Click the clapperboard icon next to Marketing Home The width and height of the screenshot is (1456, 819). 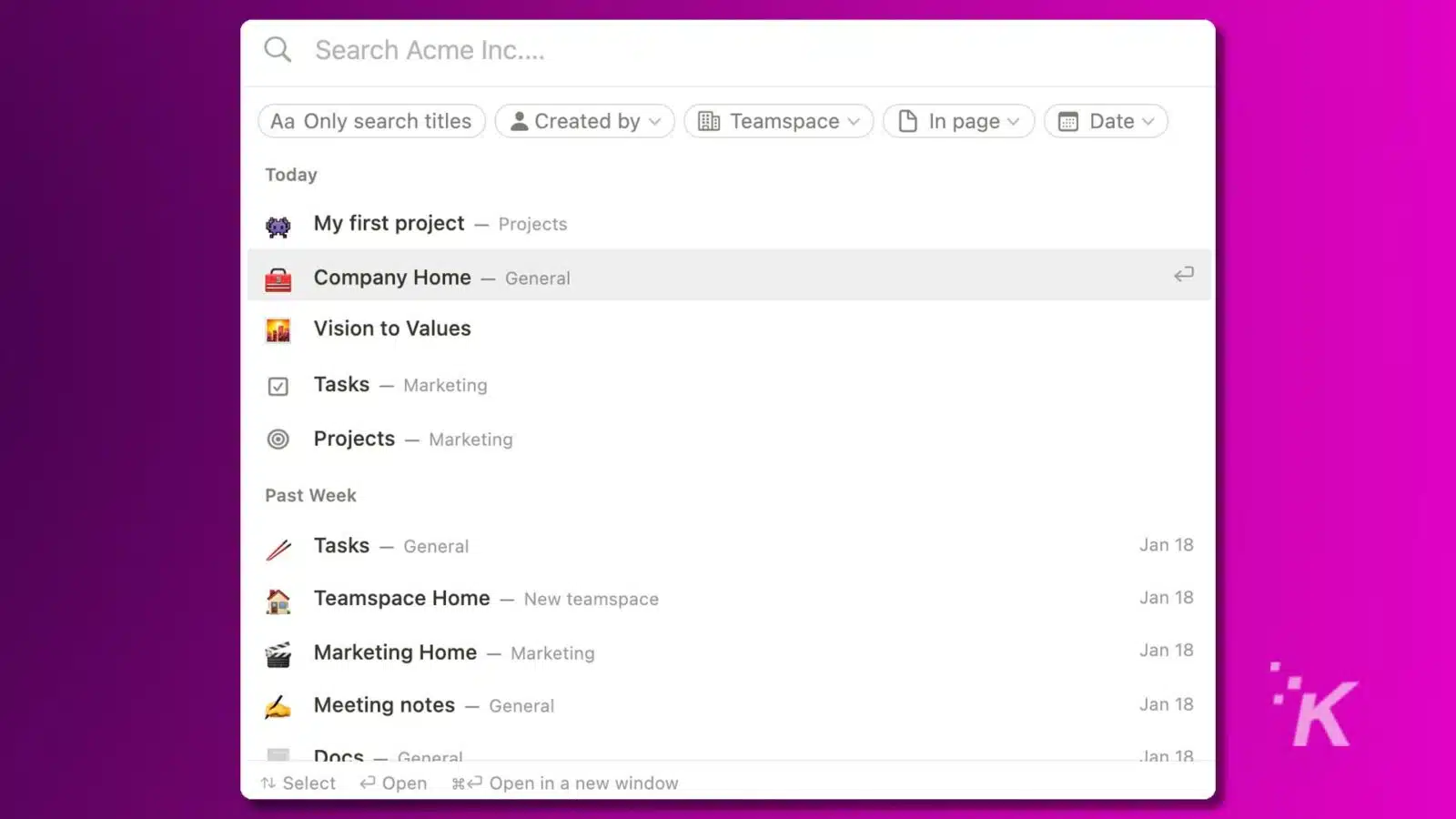(x=278, y=653)
